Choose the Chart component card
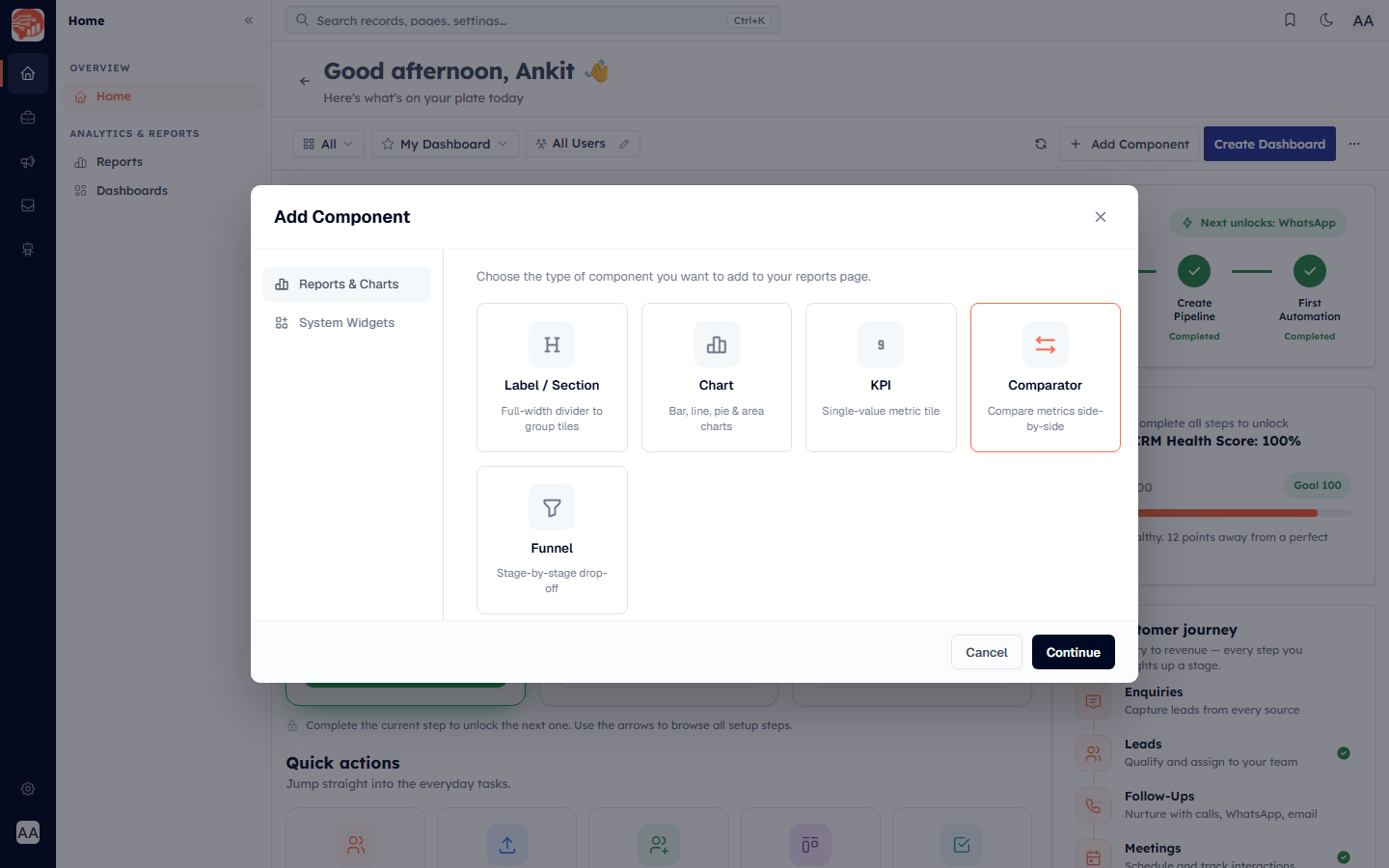This screenshot has height=868, width=1389. tap(717, 377)
